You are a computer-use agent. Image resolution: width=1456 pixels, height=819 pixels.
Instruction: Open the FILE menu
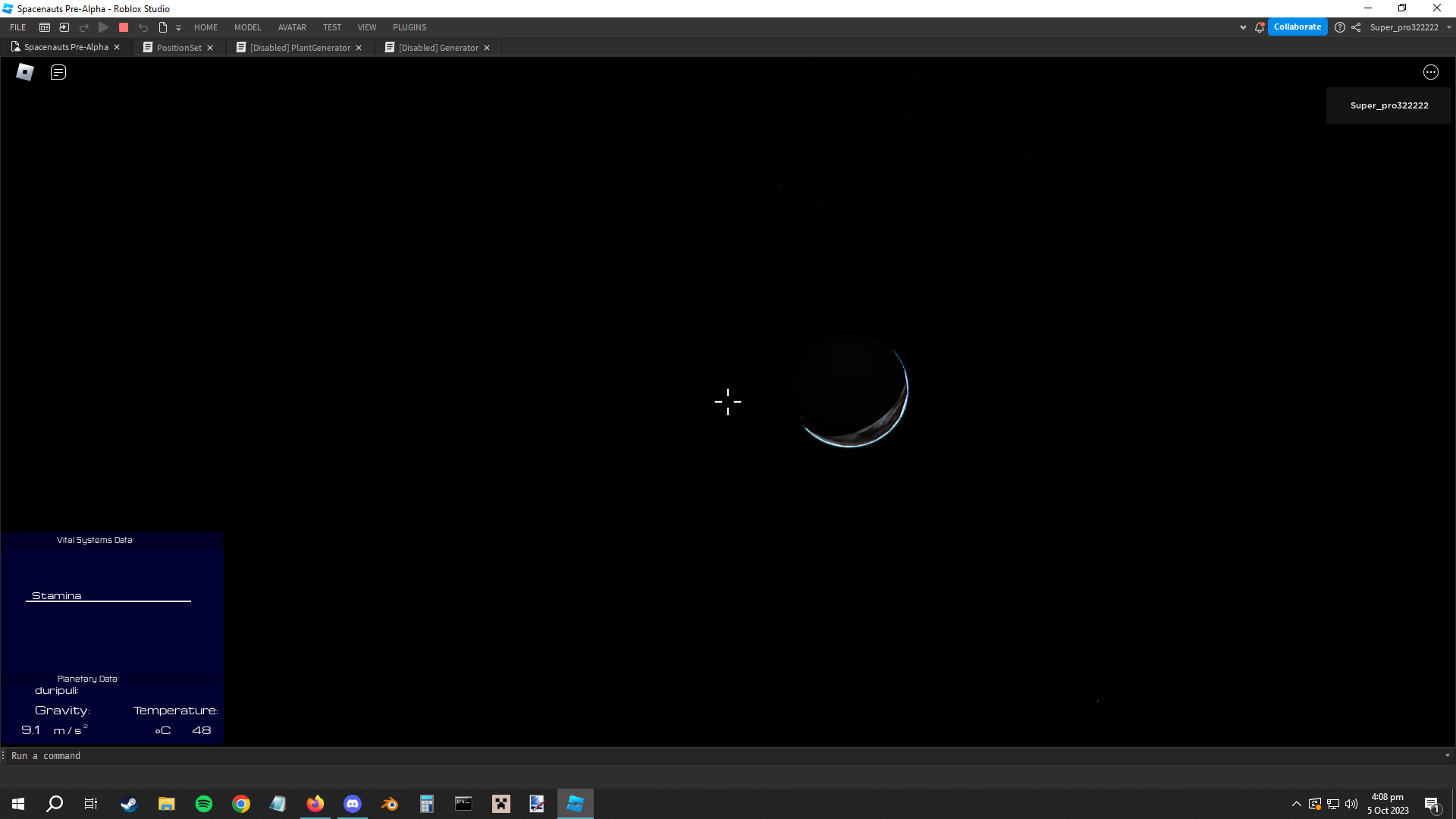pos(16,27)
